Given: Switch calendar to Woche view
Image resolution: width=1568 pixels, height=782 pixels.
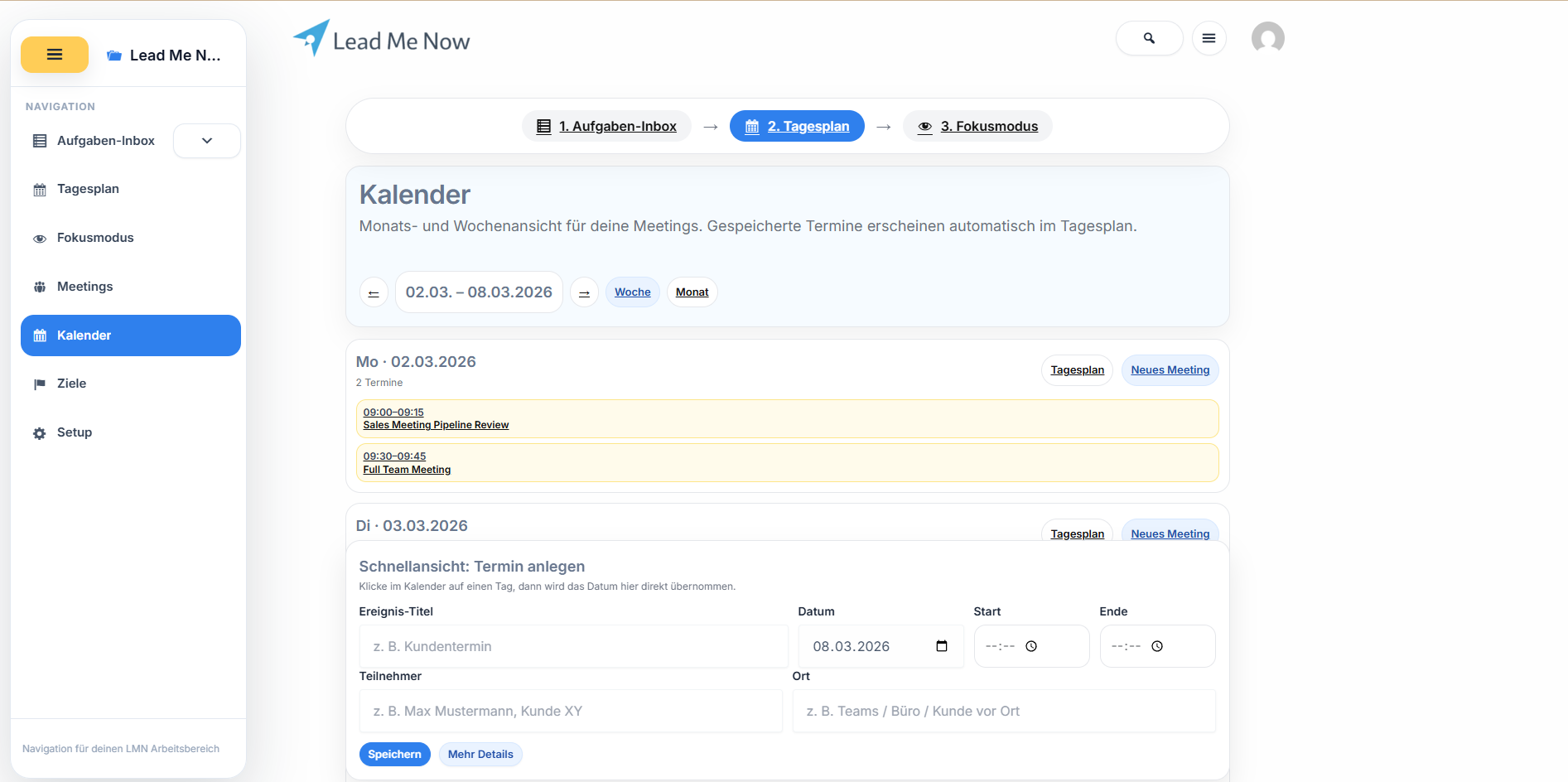Looking at the screenshot, I should tap(632, 292).
